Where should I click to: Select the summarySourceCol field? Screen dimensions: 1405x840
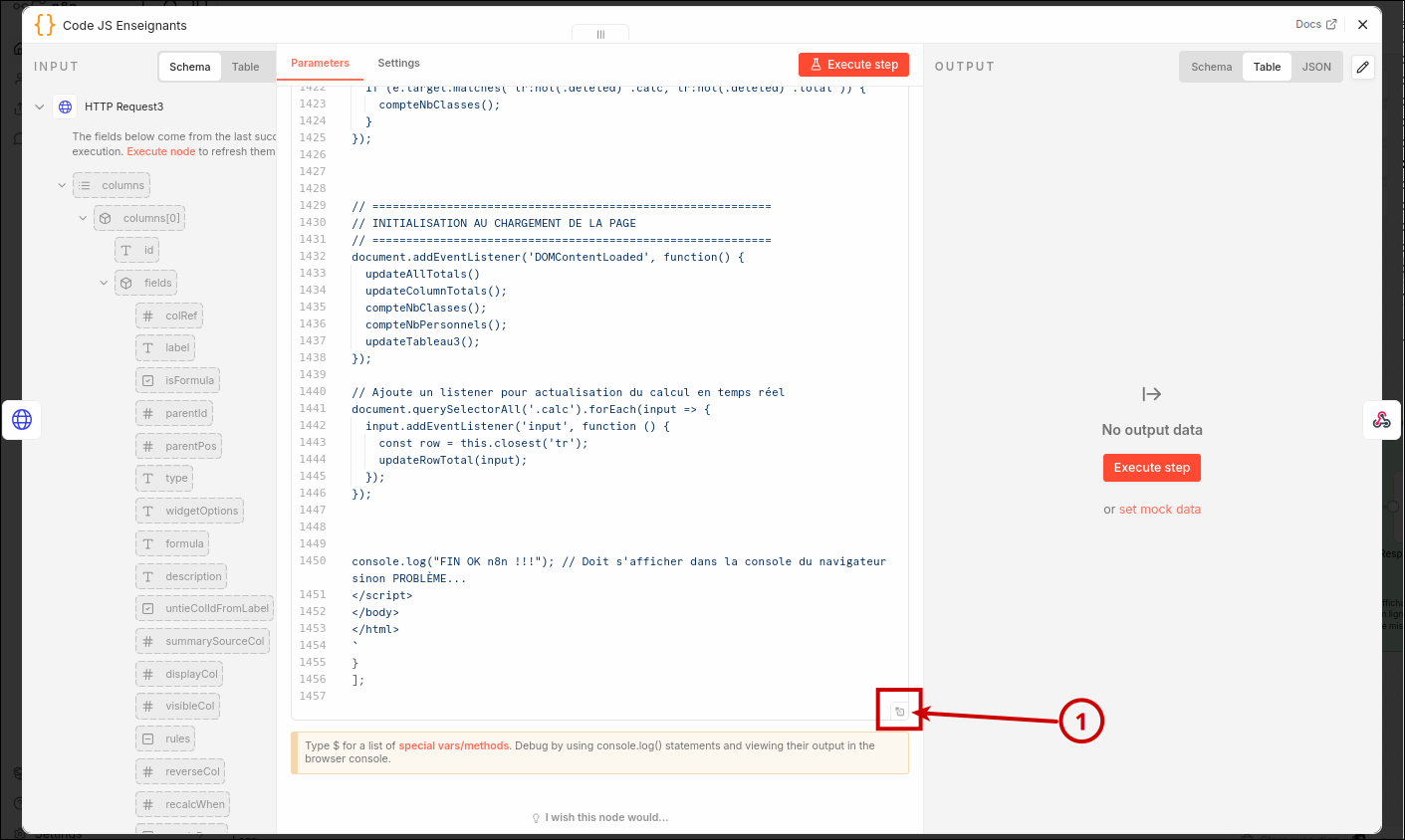coord(203,641)
